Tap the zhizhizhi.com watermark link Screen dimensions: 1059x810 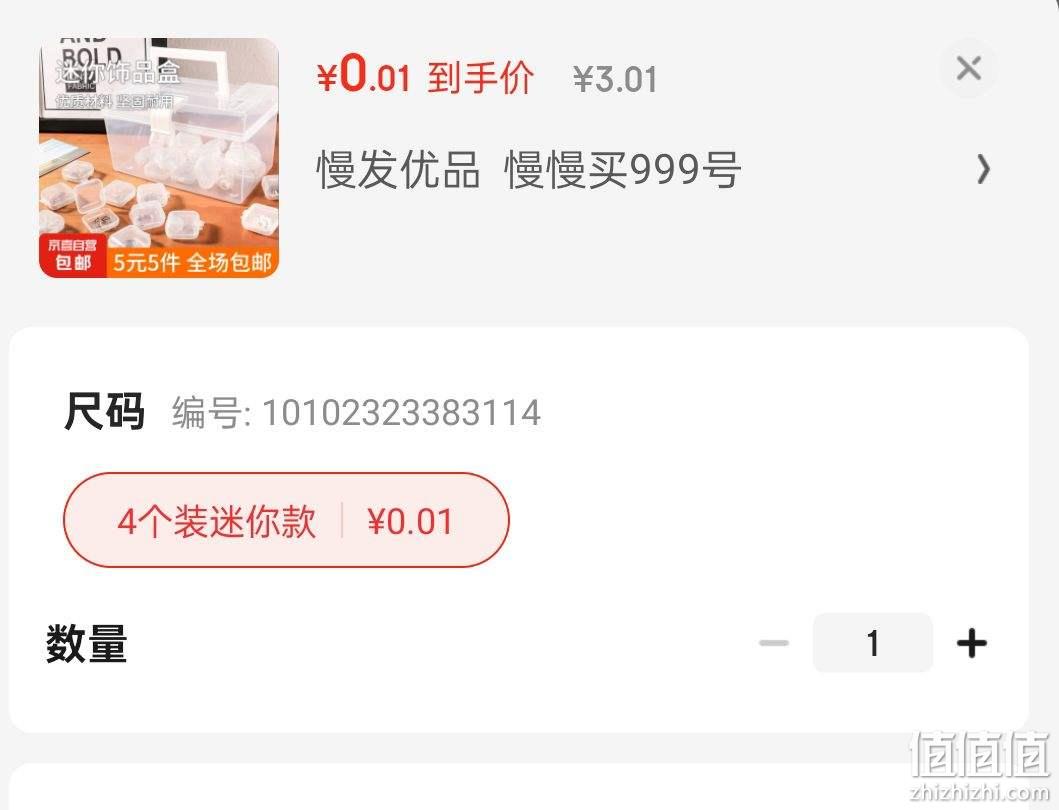[x=979, y=792]
